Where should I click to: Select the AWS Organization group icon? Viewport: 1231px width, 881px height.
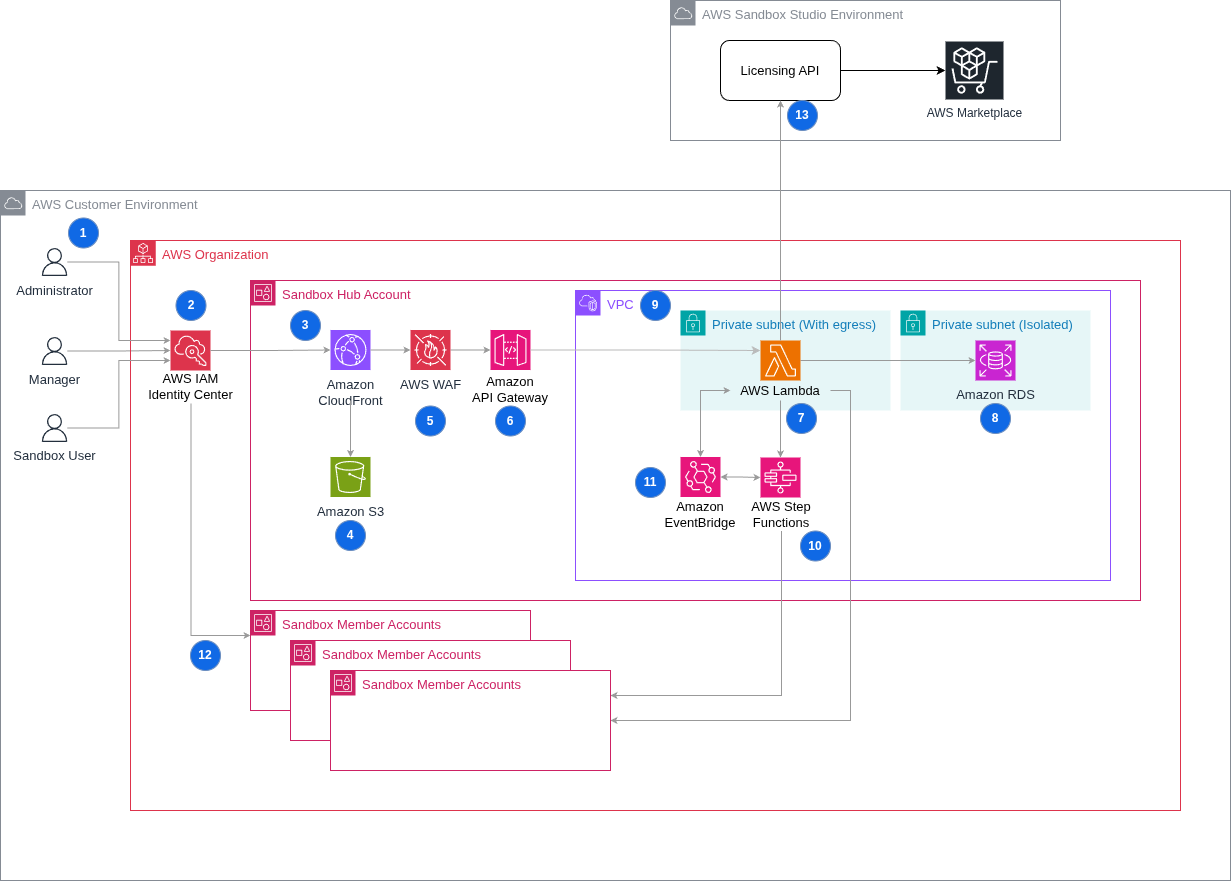(142, 253)
